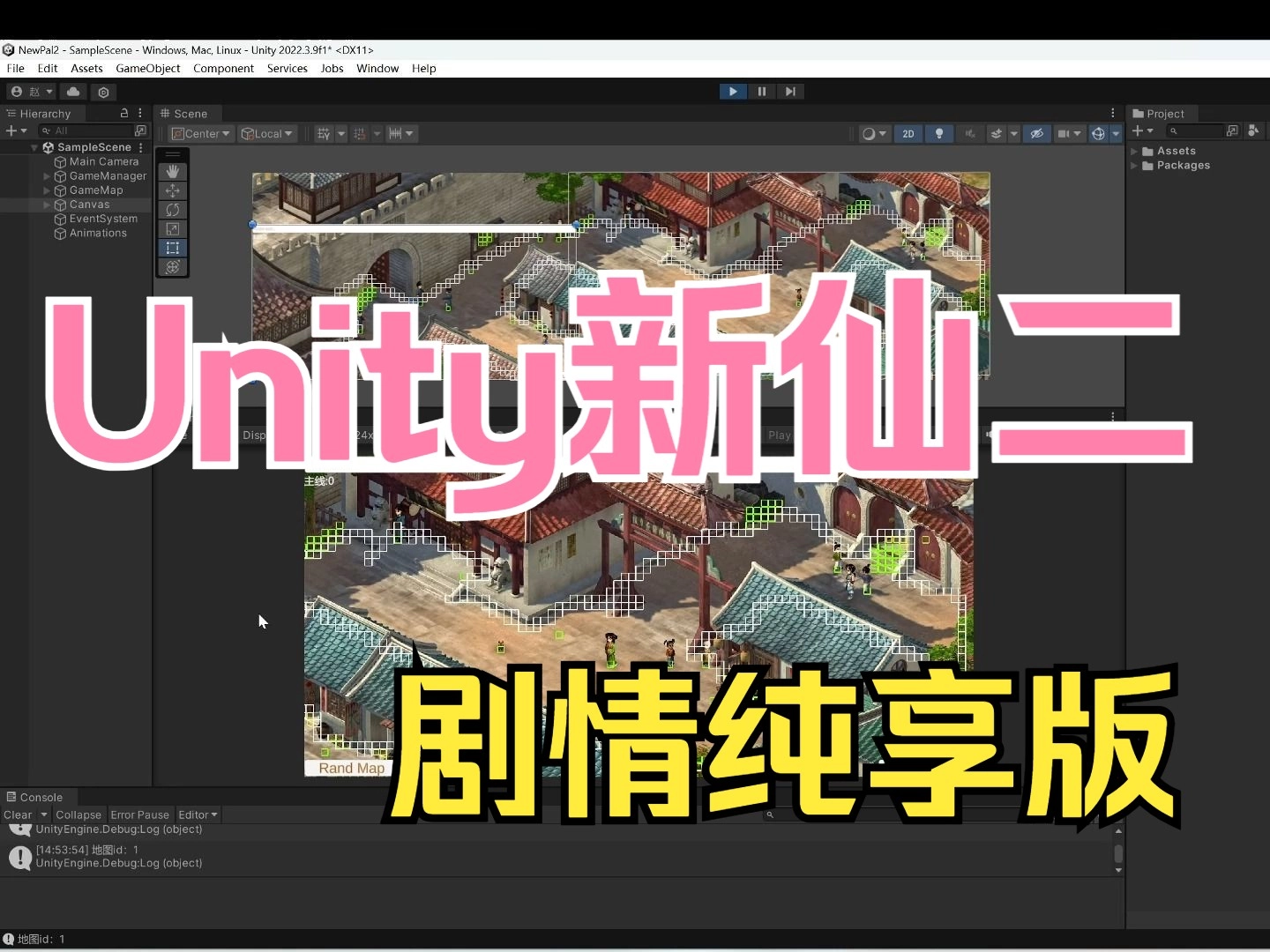Expand the GameManager object in Hierarchy
Image resolution: width=1270 pixels, height=952 pixels.
point(47,176)
